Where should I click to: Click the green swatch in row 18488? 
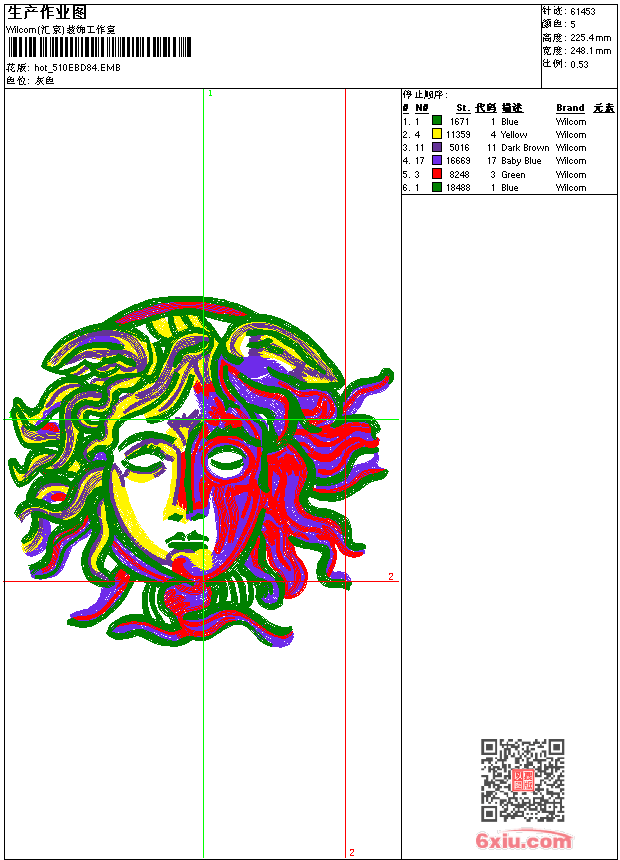pos(437,187)
